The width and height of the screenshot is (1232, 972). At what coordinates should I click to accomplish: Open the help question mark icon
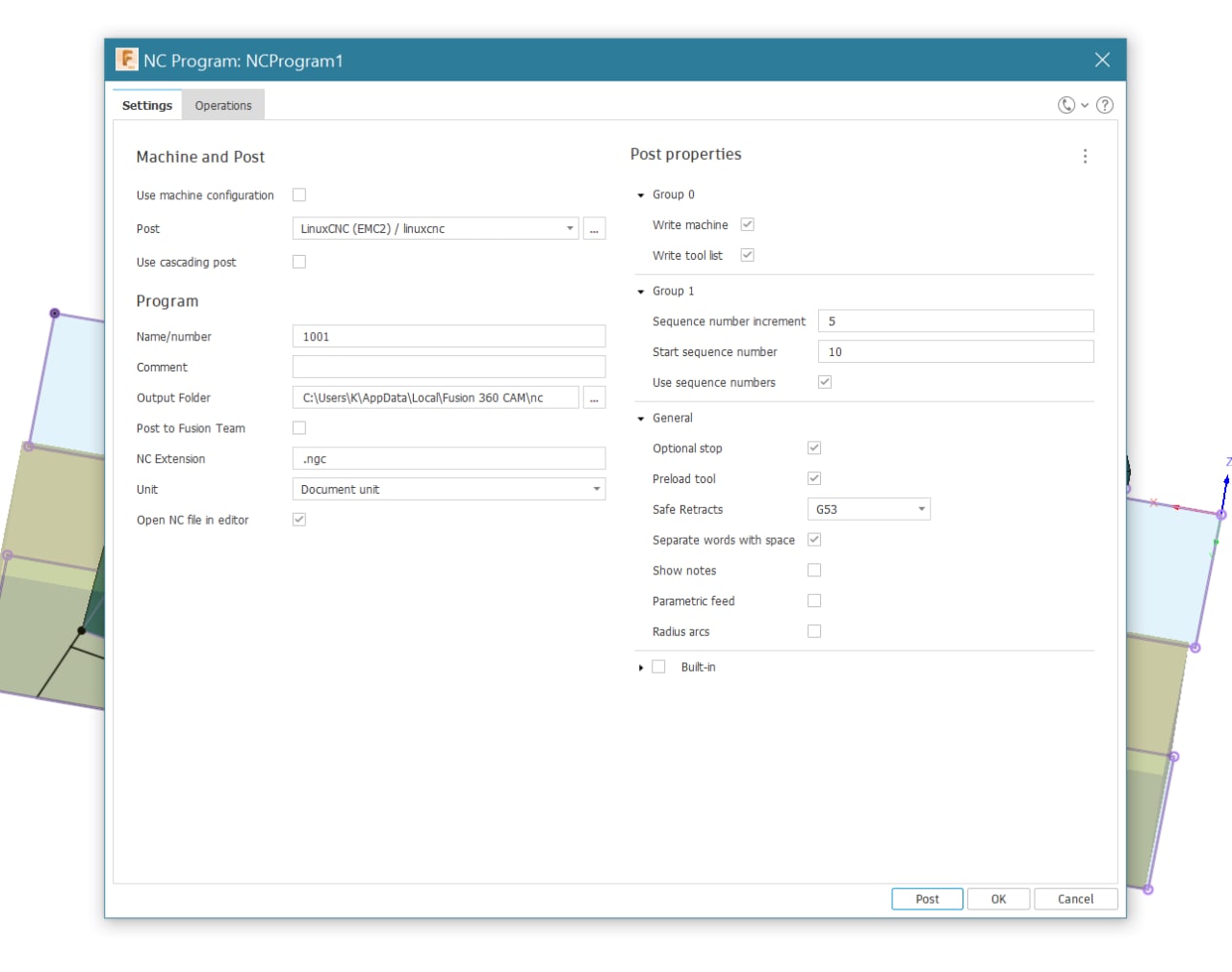[1105, 105]
